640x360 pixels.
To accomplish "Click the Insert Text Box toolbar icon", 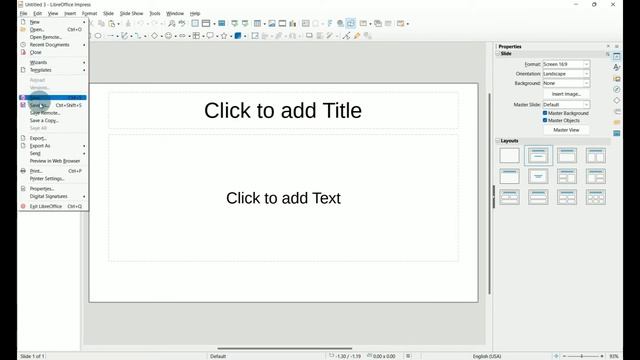I will pos(305,24).
